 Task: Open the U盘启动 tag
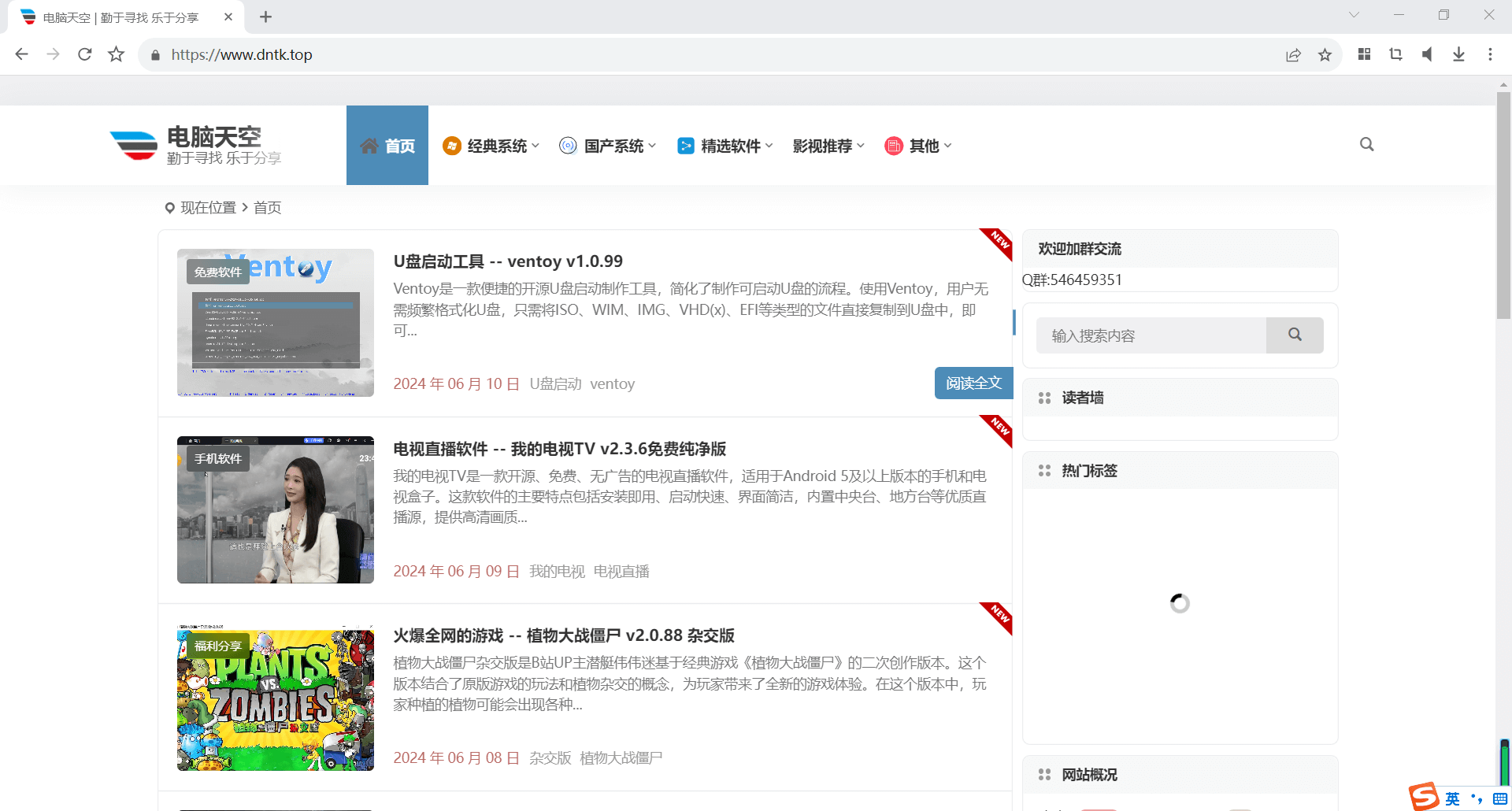click(555, 384)
